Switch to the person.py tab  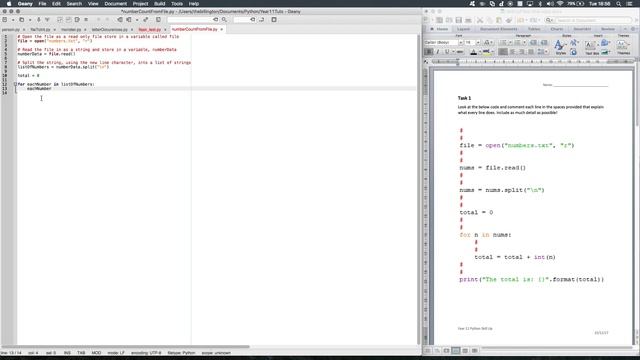tap(11, 29)
